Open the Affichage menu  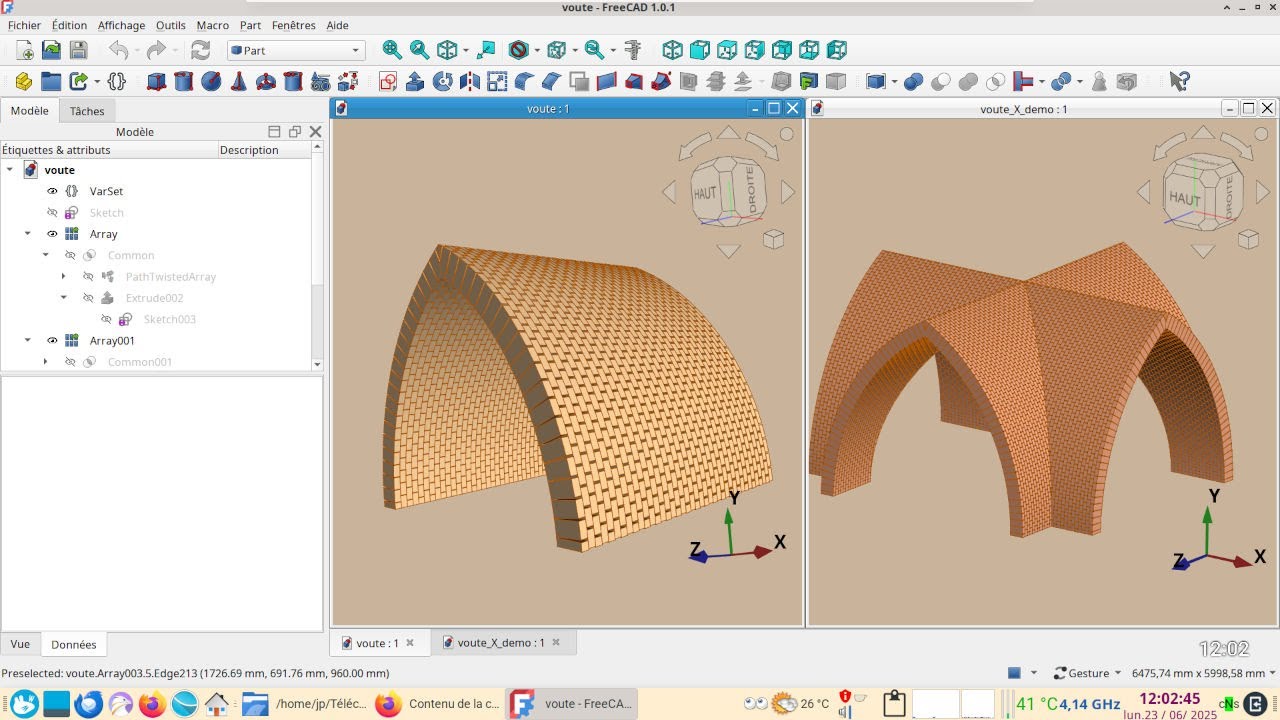121,25
